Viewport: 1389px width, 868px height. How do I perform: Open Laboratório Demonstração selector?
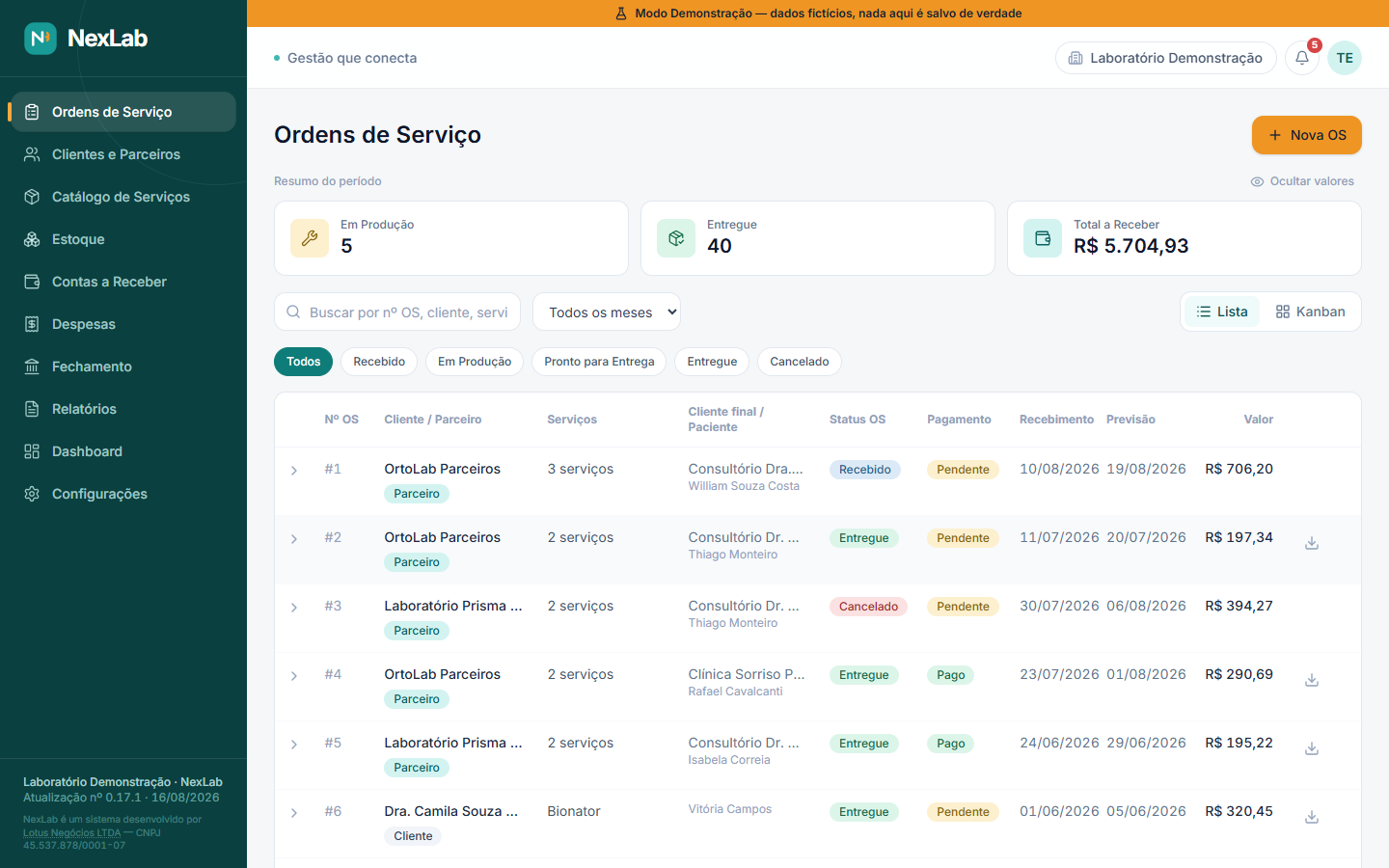click(1166, 58)
